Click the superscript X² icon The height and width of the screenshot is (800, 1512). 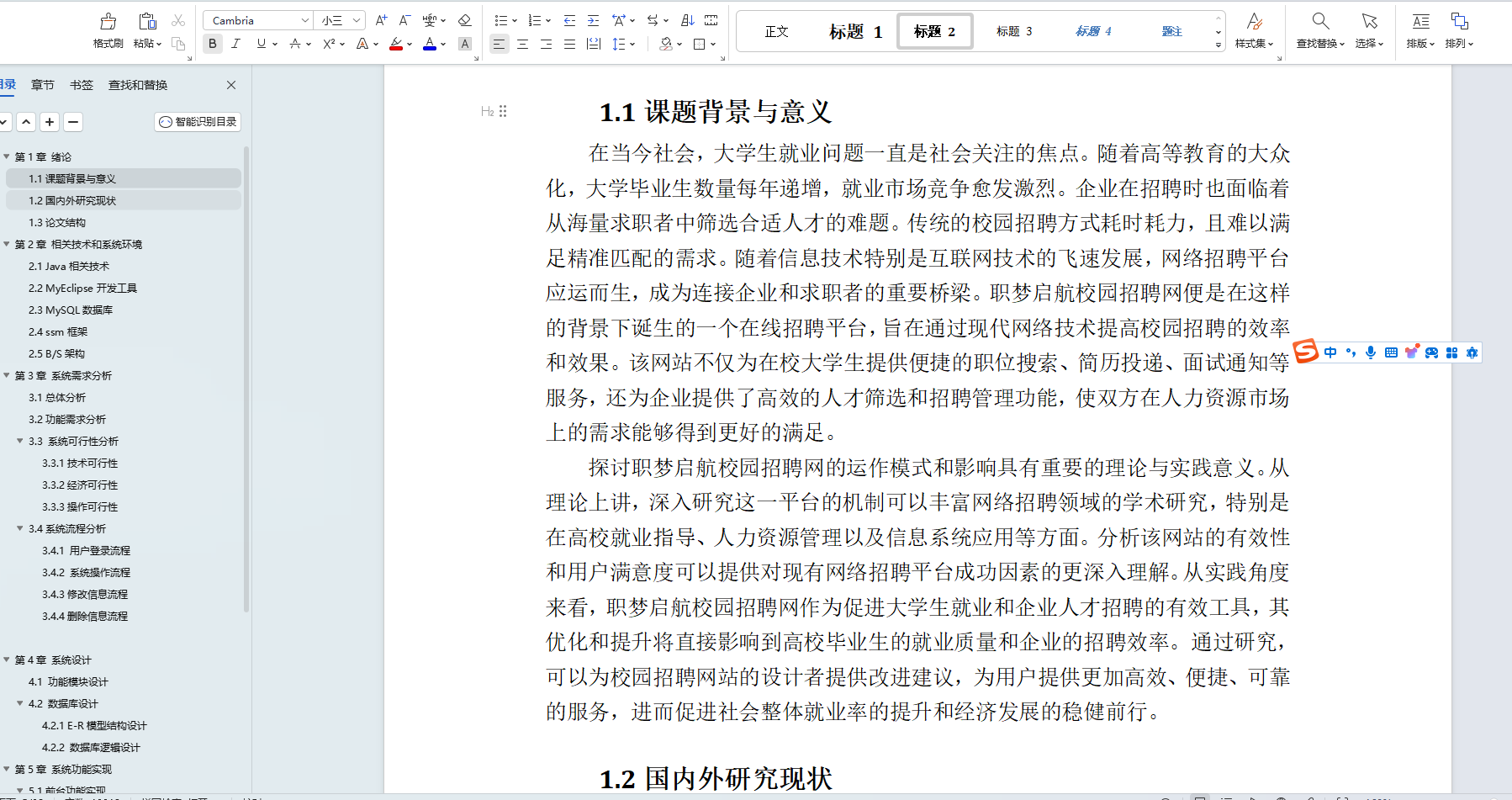pyautogui.click(x=329, y=44)
